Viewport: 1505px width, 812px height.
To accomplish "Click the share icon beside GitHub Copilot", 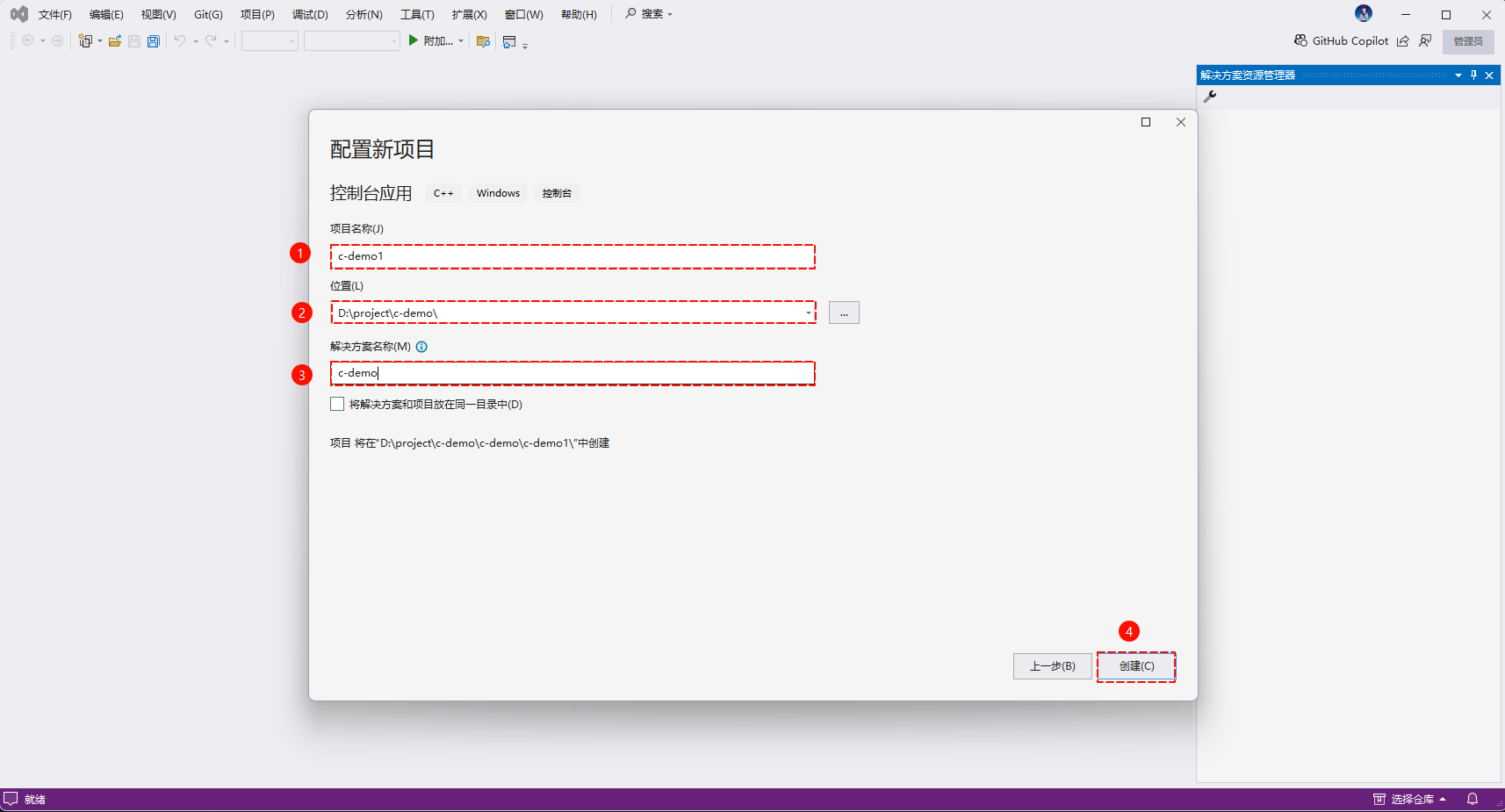I will tap(1403, 41).
